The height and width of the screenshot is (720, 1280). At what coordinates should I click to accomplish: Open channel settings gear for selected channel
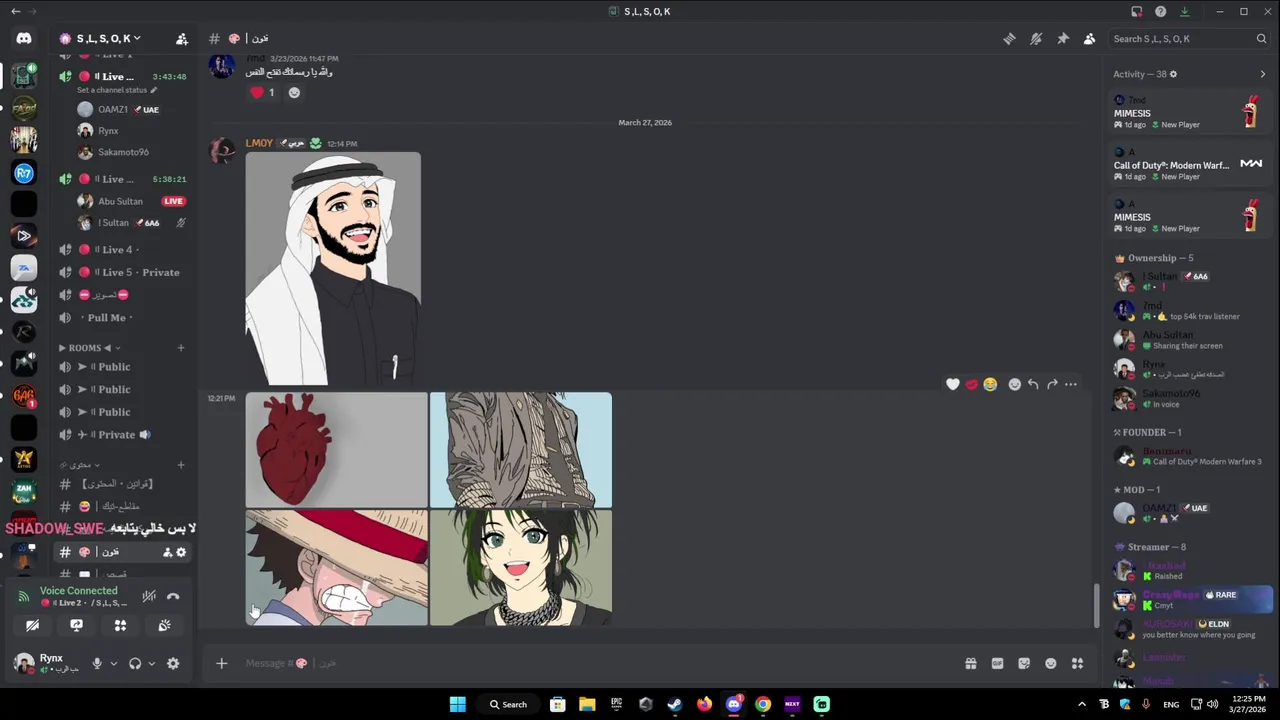click(181, 552)
